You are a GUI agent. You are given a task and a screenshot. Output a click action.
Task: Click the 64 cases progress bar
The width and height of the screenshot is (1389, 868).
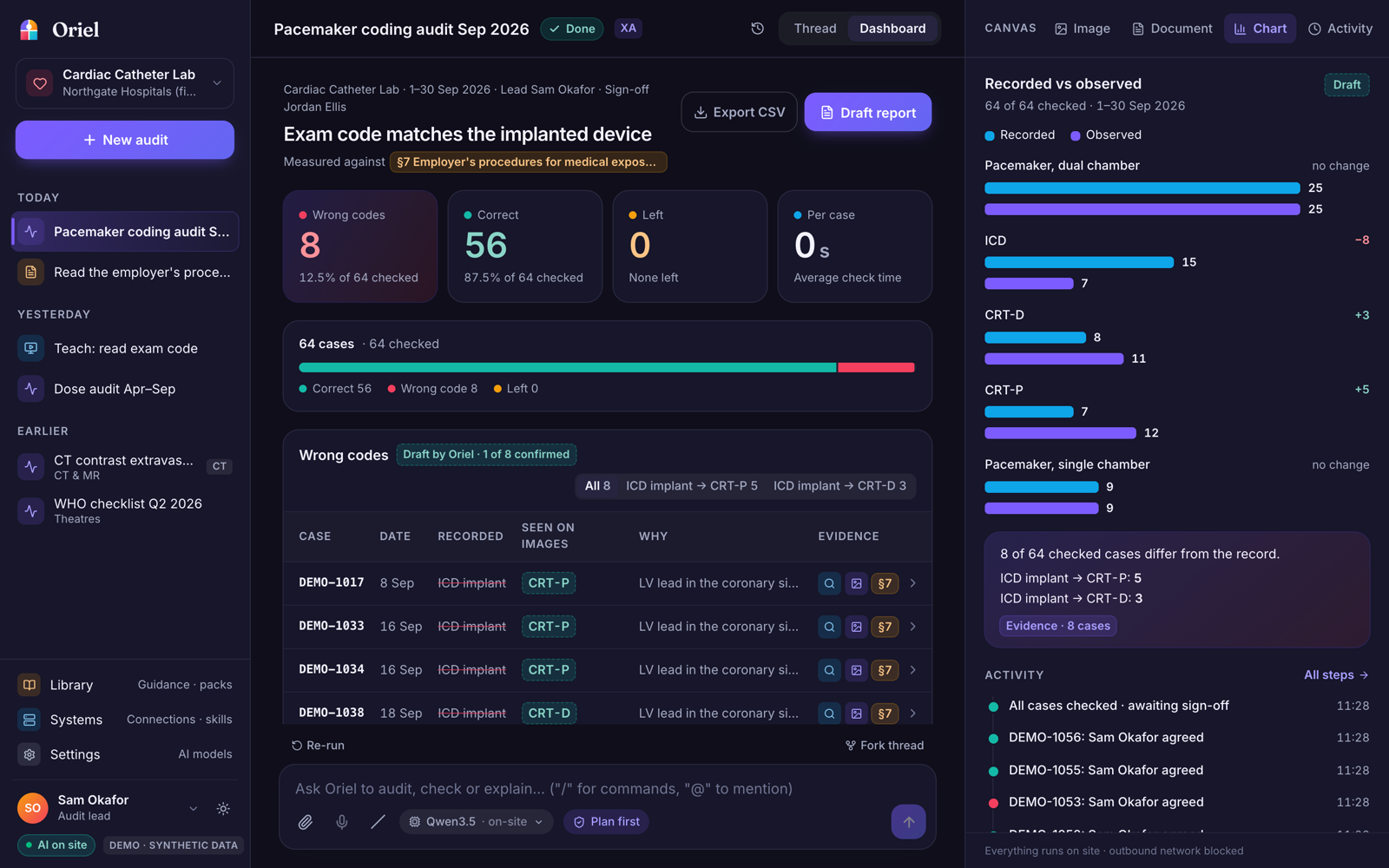pos(607,368)
